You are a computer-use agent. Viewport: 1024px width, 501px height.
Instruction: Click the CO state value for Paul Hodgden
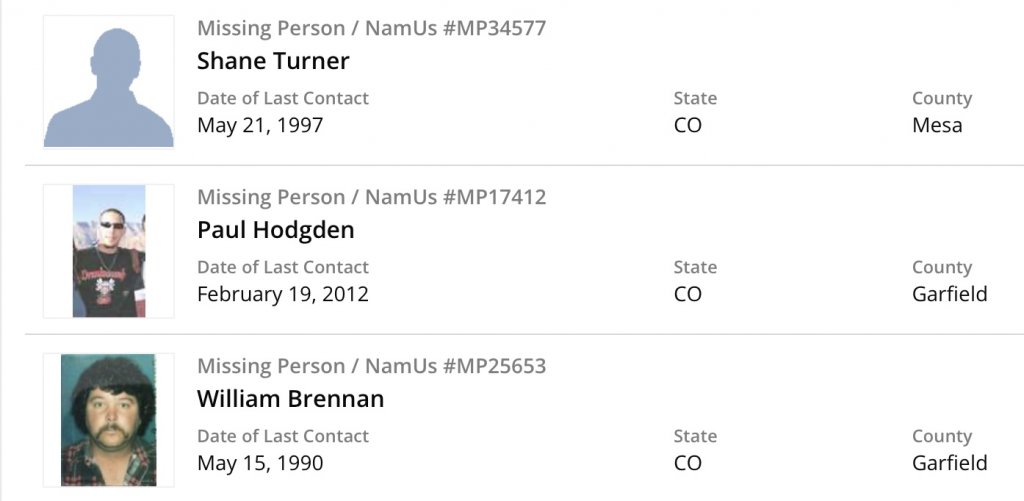(x=688, y=294)
